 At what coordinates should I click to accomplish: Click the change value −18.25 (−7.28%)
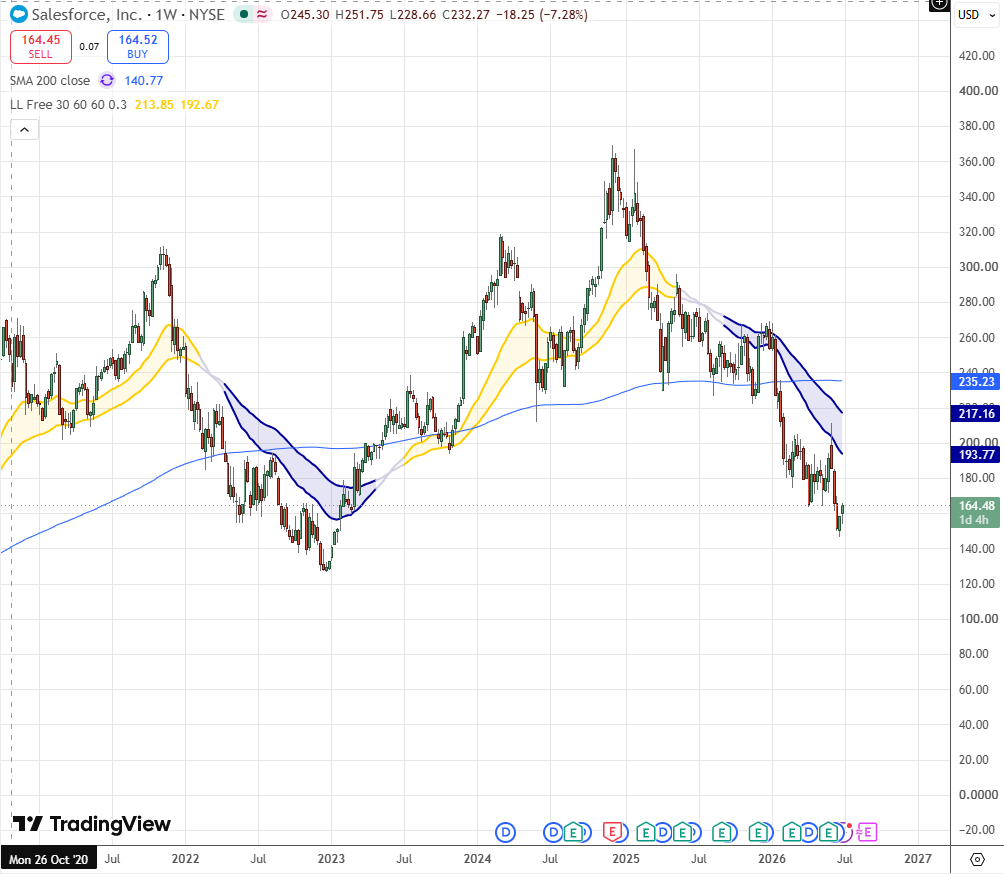click(x=542, y=15)
